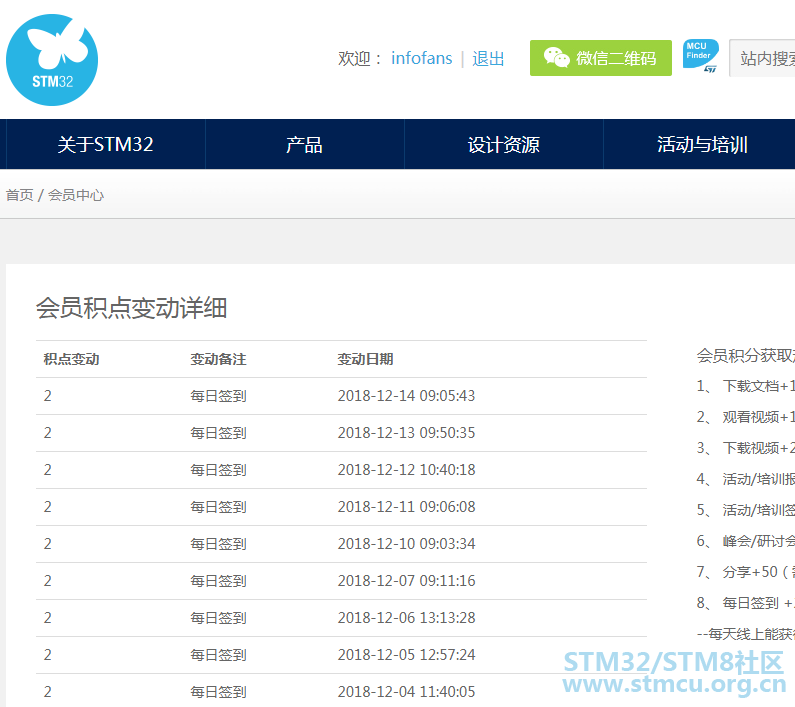Click the 变动日期 column header

tap(365, 359)
